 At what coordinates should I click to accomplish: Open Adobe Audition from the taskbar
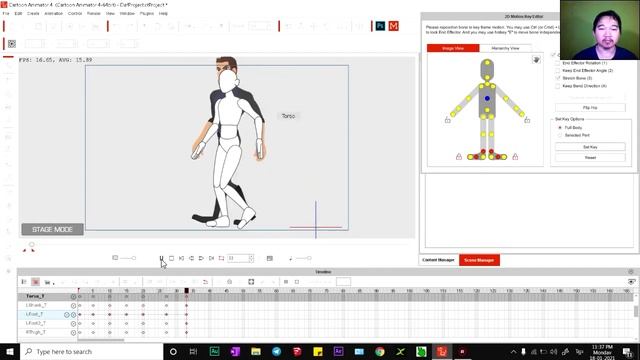[x=214, y=351]
